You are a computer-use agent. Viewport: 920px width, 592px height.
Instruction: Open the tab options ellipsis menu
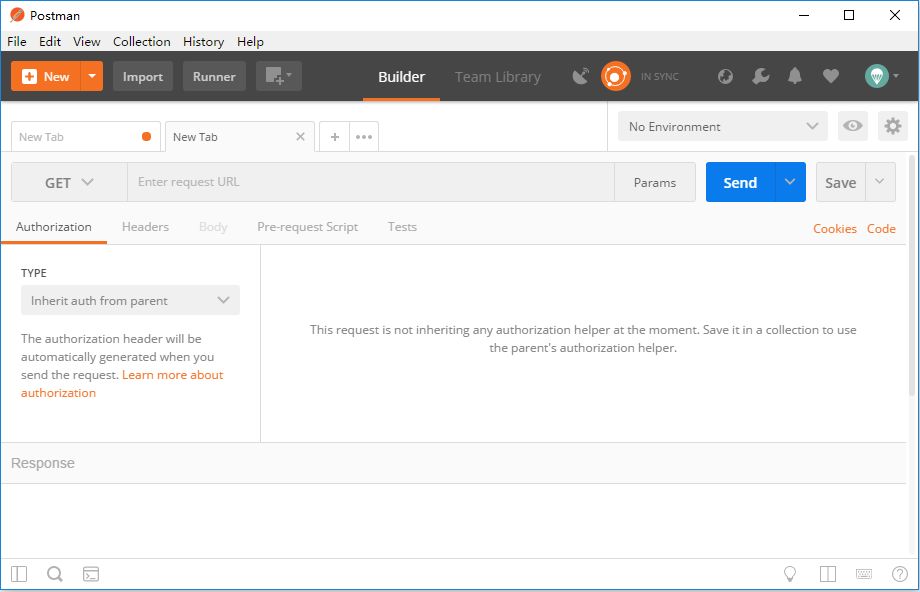tap(364, 137)
